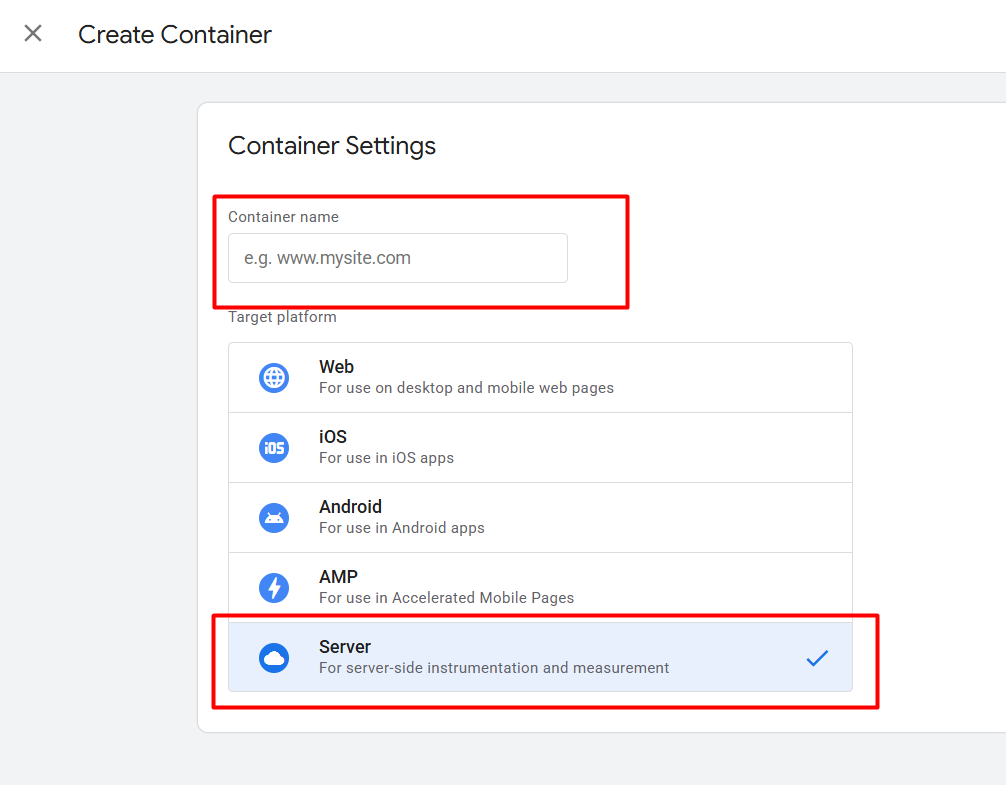Choose Android as target platform
Viewport: 1006px width, 785px height.
coord(350,507)
